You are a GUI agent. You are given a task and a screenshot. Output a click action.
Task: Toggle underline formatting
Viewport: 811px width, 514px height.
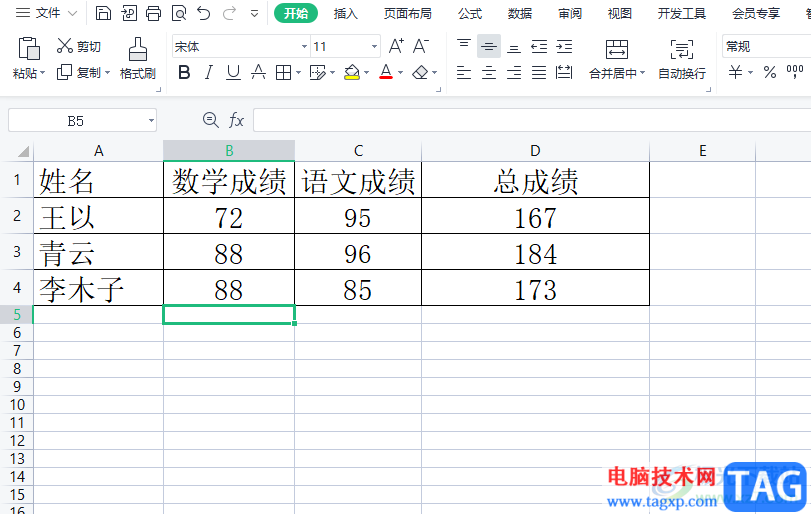(233, 72)
